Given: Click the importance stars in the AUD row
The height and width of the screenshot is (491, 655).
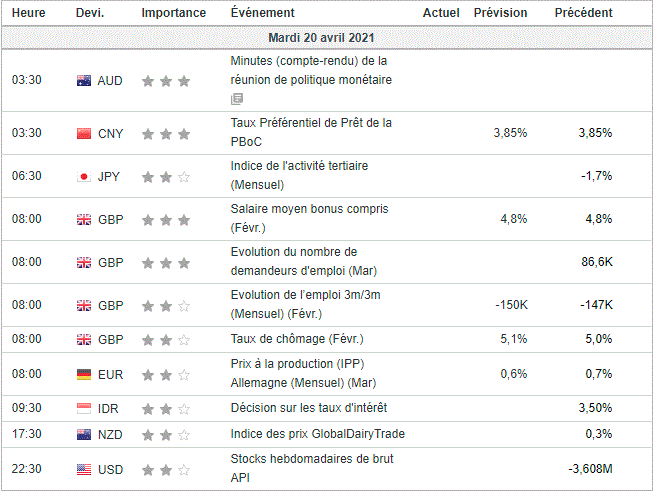Looking at the screenshot, I should tap(166, 81).
